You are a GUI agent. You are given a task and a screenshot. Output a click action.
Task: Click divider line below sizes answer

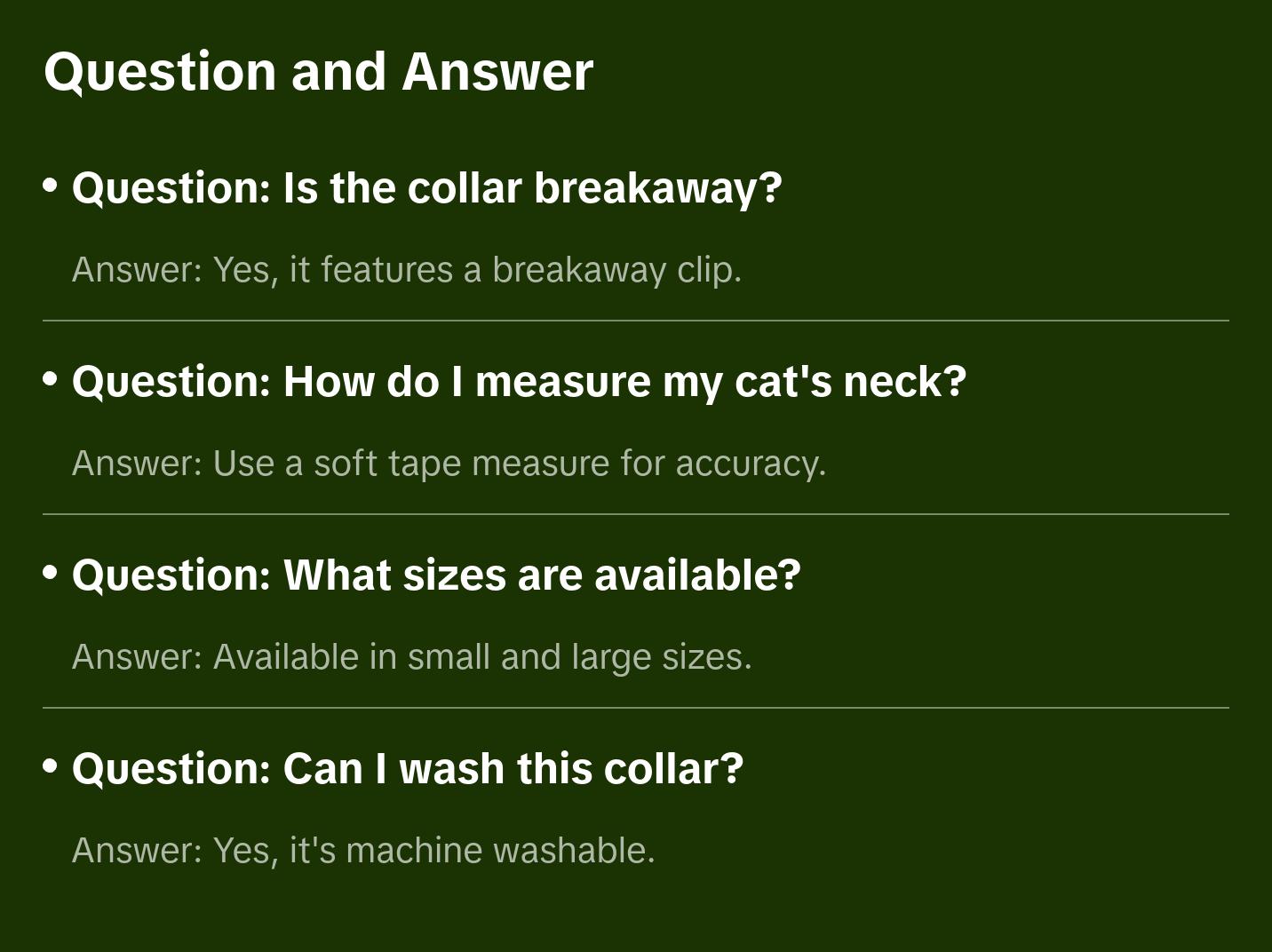pyautogui.click(x=636, y=708)
